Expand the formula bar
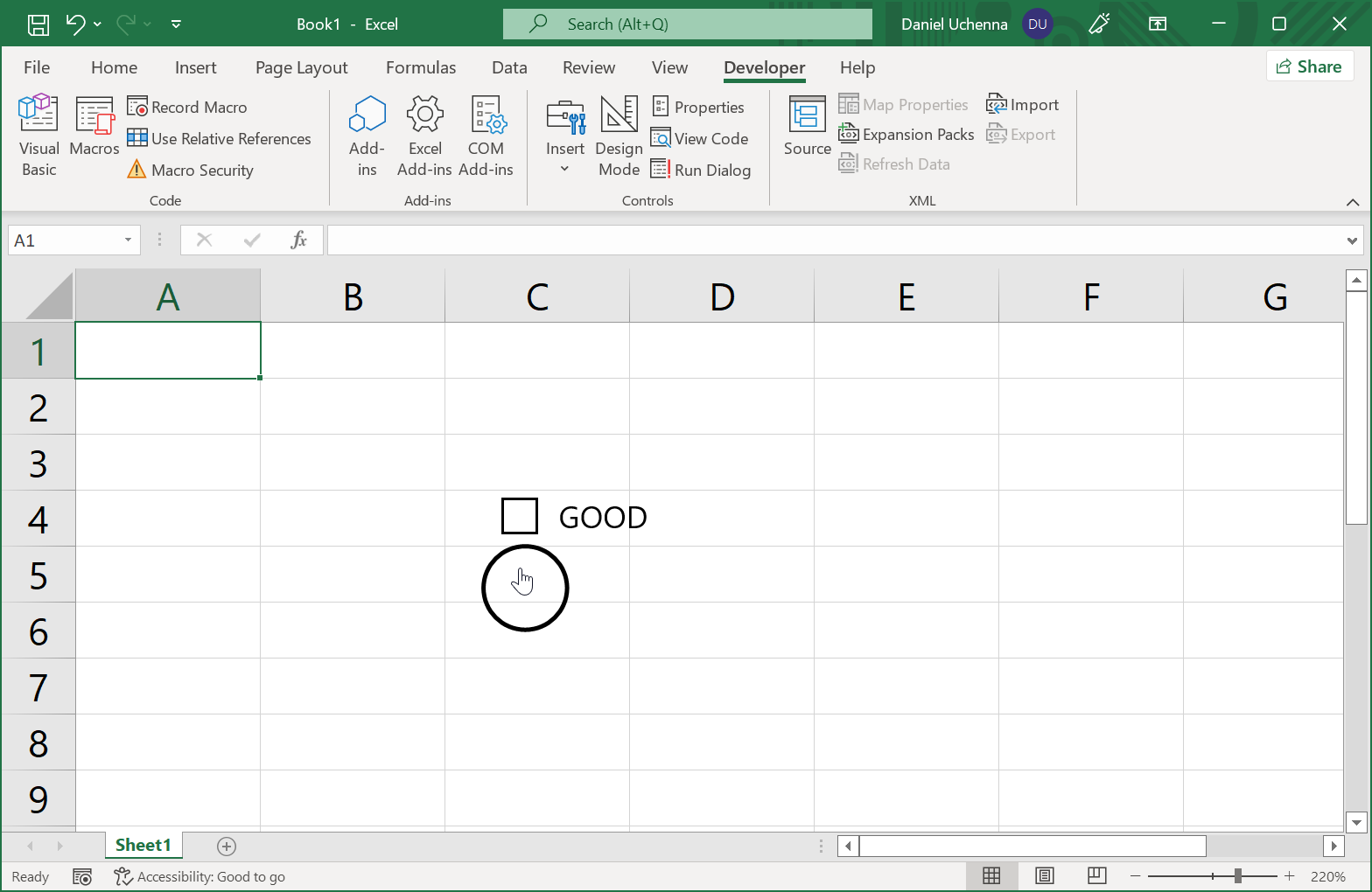The width and height of the screenshot is (1372, 892). pyautogui.click(x=1353, y=240)
